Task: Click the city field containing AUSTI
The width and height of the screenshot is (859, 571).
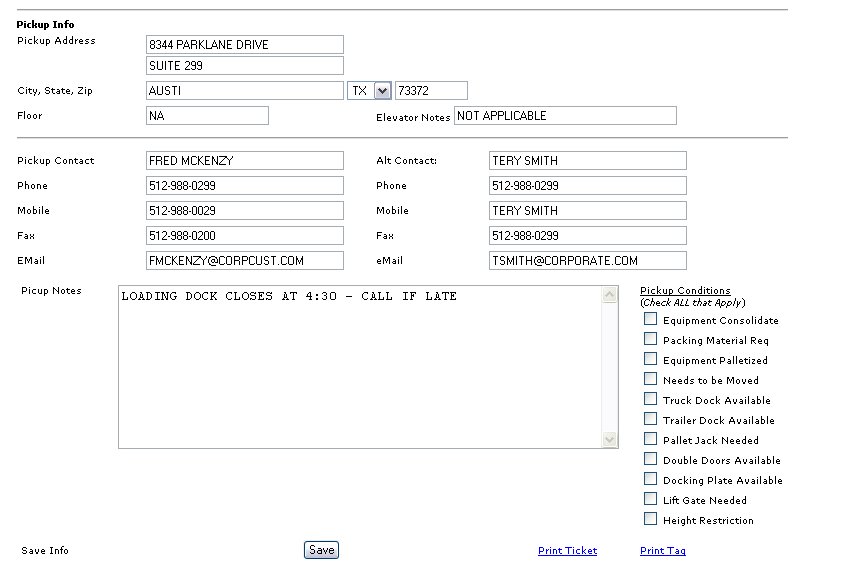Action: [x=244, y=91]
